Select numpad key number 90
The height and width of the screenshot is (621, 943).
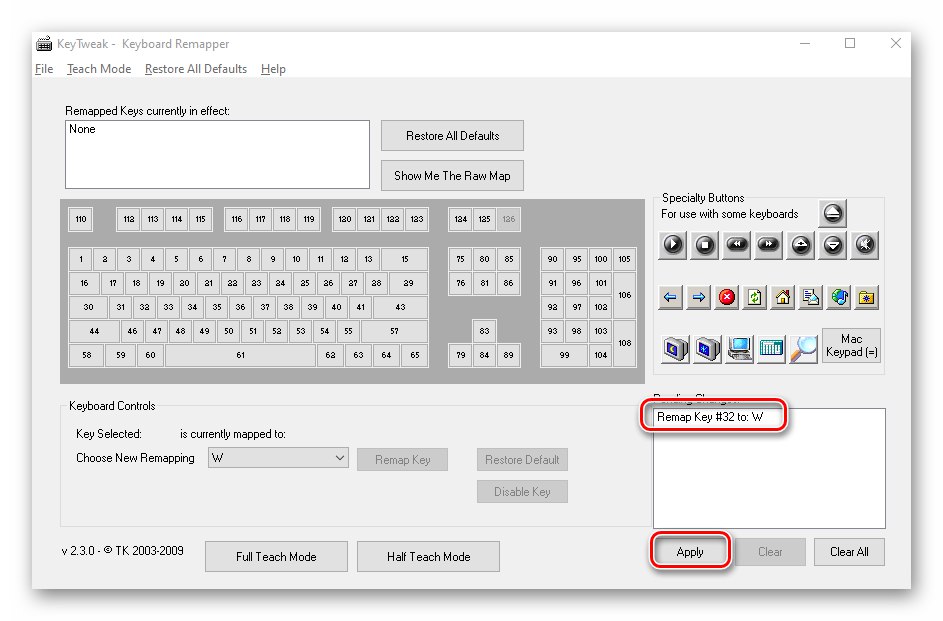click(552, 259)
